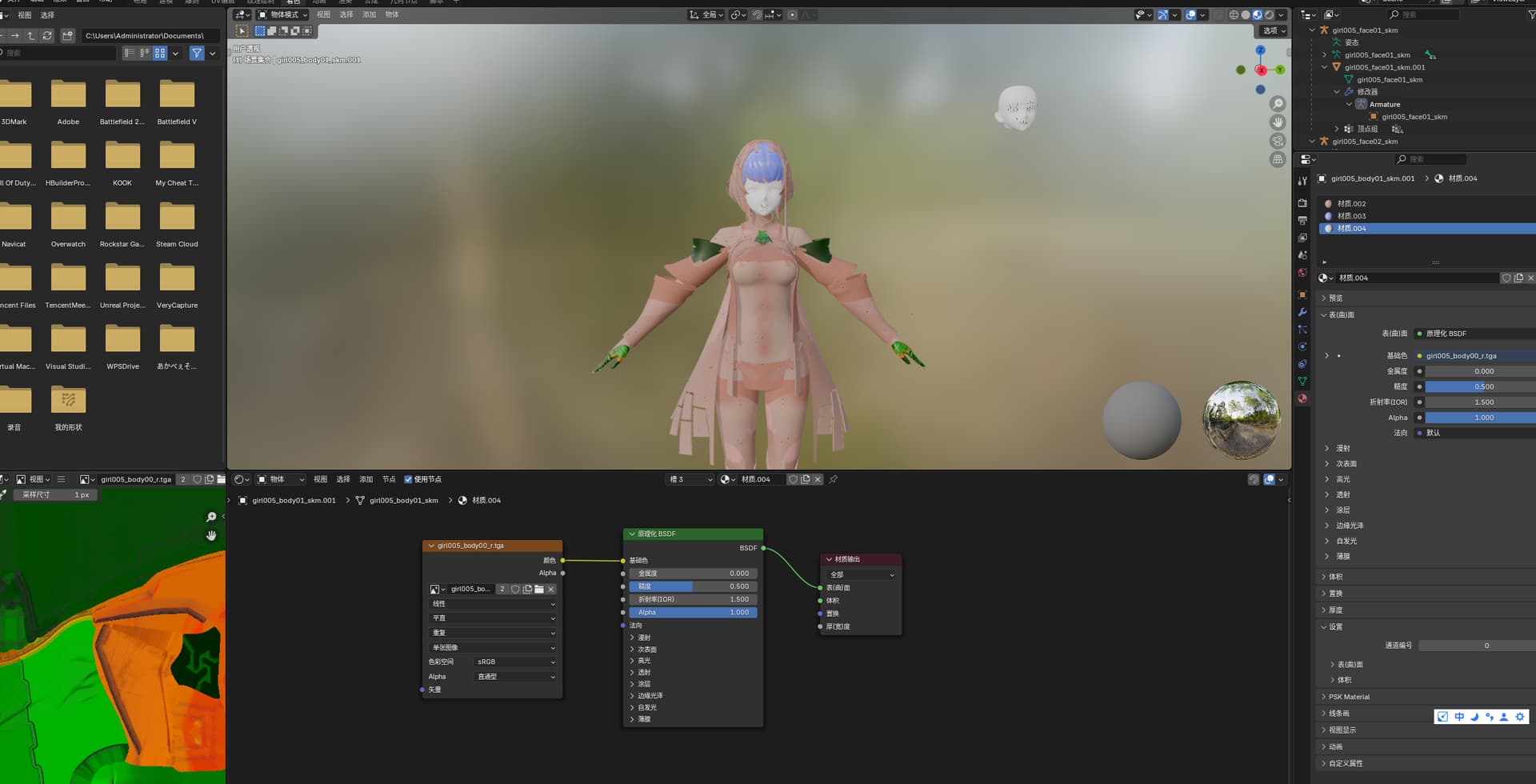Select 材质.003 in material slot list

1351,216
